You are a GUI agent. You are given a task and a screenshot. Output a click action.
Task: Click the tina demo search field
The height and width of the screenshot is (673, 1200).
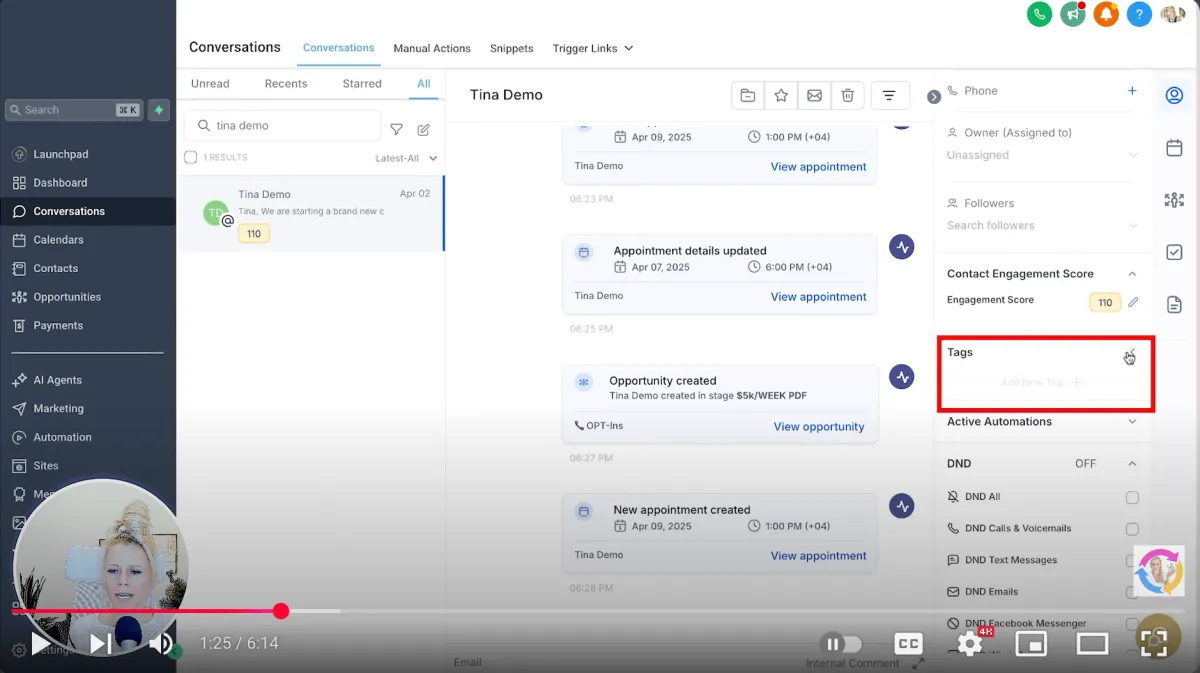(x=282, y=126)
